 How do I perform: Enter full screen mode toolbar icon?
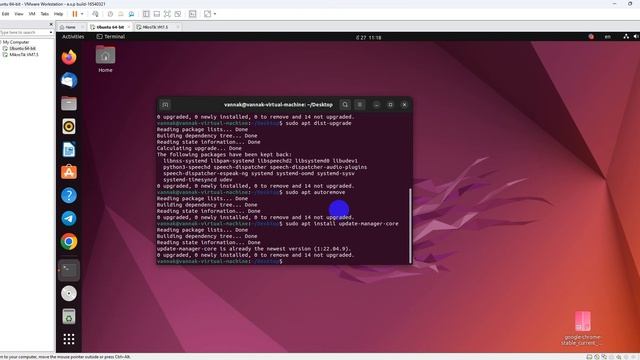pos(167,14)
